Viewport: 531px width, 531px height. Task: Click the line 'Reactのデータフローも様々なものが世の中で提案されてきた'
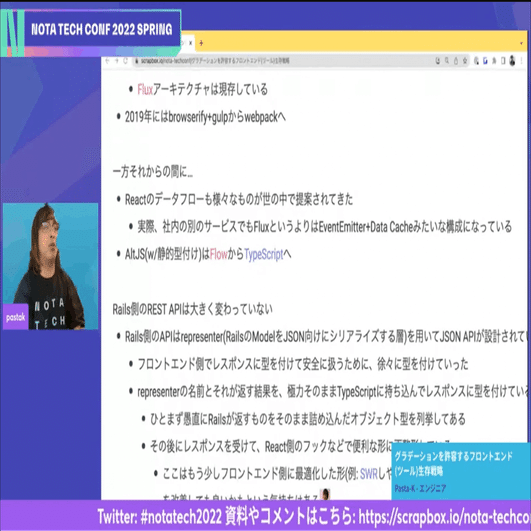(x=239, y=199)
